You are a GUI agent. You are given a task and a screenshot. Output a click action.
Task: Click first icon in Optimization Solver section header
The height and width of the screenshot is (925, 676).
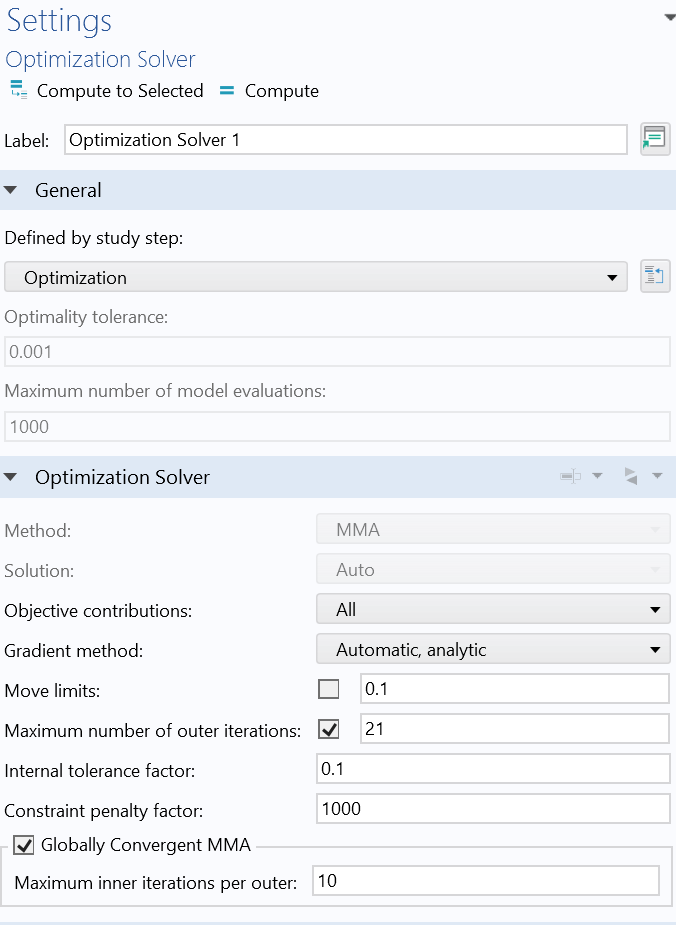(570, 477)
